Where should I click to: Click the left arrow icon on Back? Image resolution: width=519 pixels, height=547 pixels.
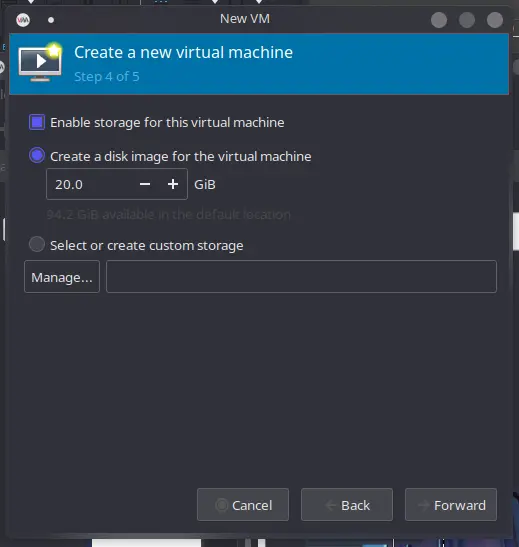point(330,505)
